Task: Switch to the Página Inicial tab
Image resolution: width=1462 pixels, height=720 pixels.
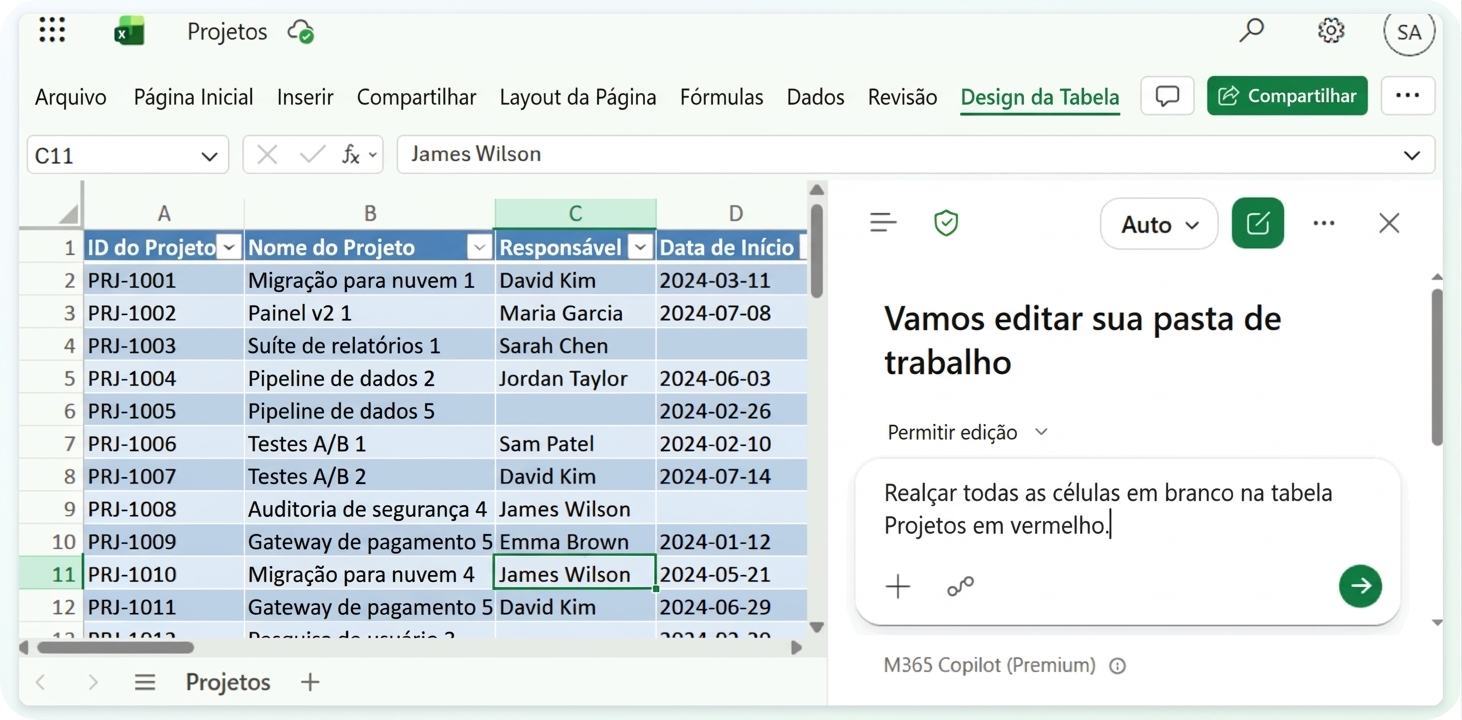Action: [193, 97]
